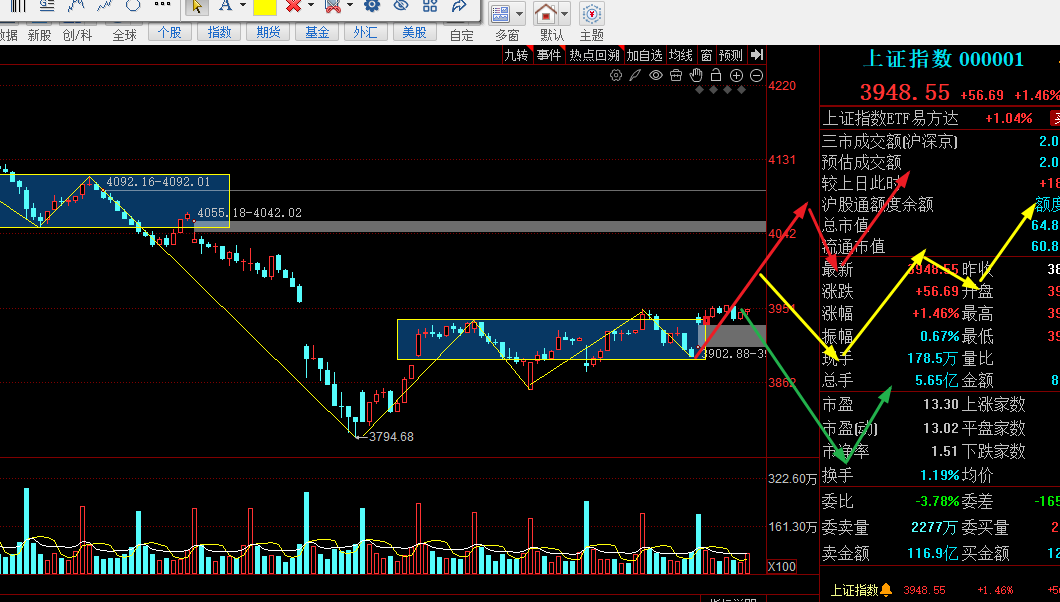Click the 窗 window button
1060x602 pixels.
(x=706, y=55)
